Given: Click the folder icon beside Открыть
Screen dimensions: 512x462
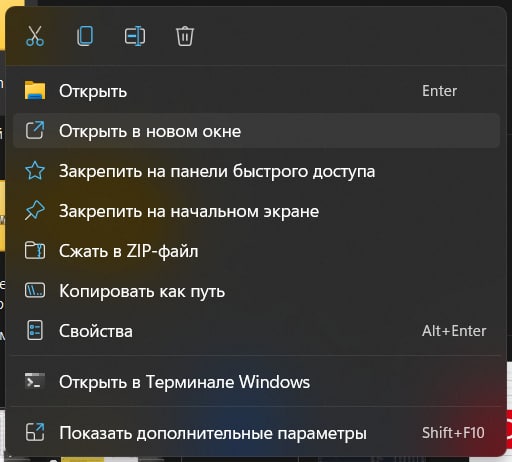Looking at the screenshot, I should tap(35, 90).
